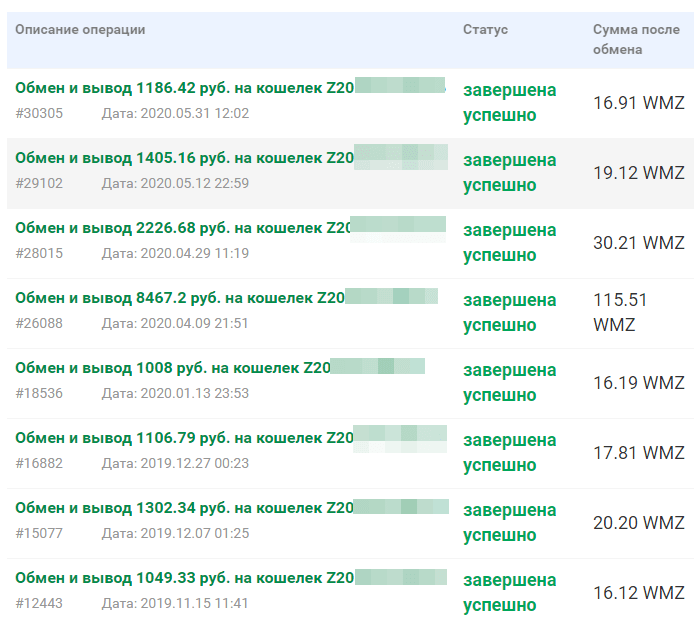Click amount 16.12 WMZ

click(x=639, y=594)
